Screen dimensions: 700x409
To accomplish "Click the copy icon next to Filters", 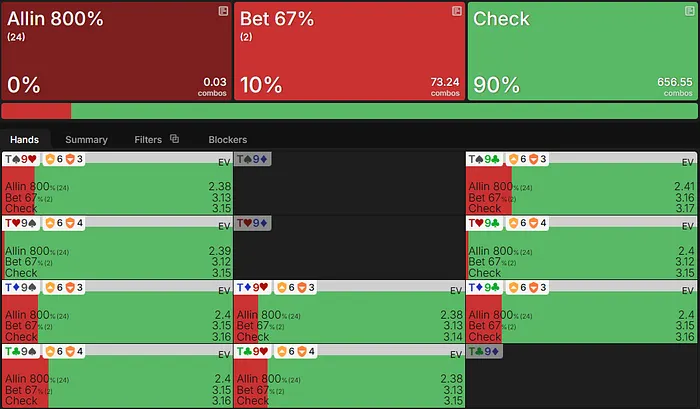I will [175, 139].
